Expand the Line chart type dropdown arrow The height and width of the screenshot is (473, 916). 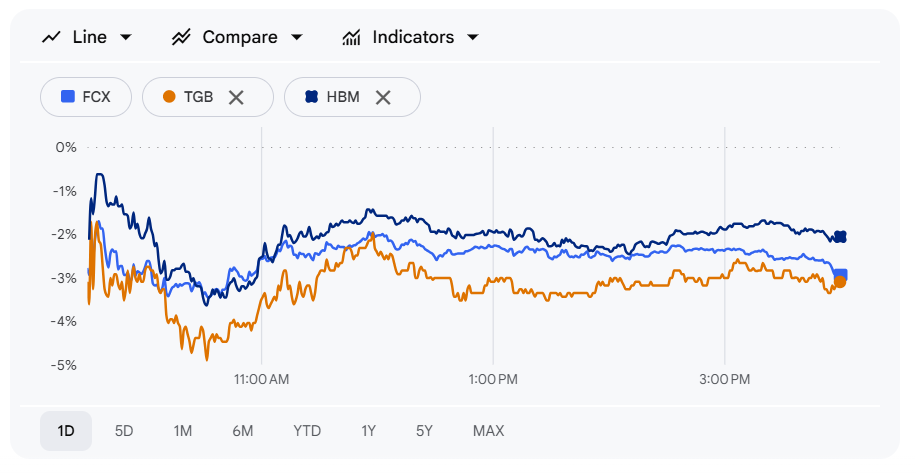(x=126, y=37)
